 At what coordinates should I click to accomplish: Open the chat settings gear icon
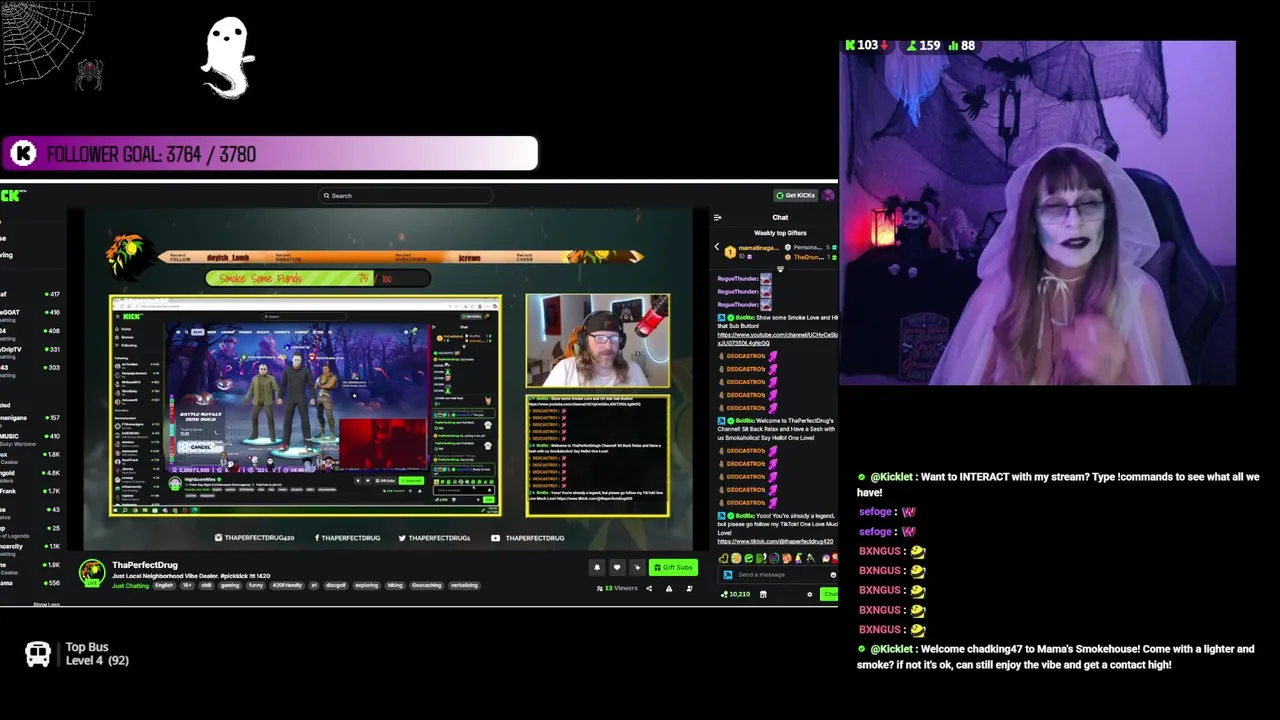point(810,594)
